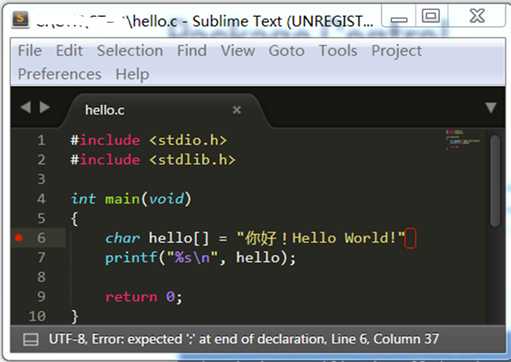Open the Help menu
The image size is (511, 362).
pos(132,74)
